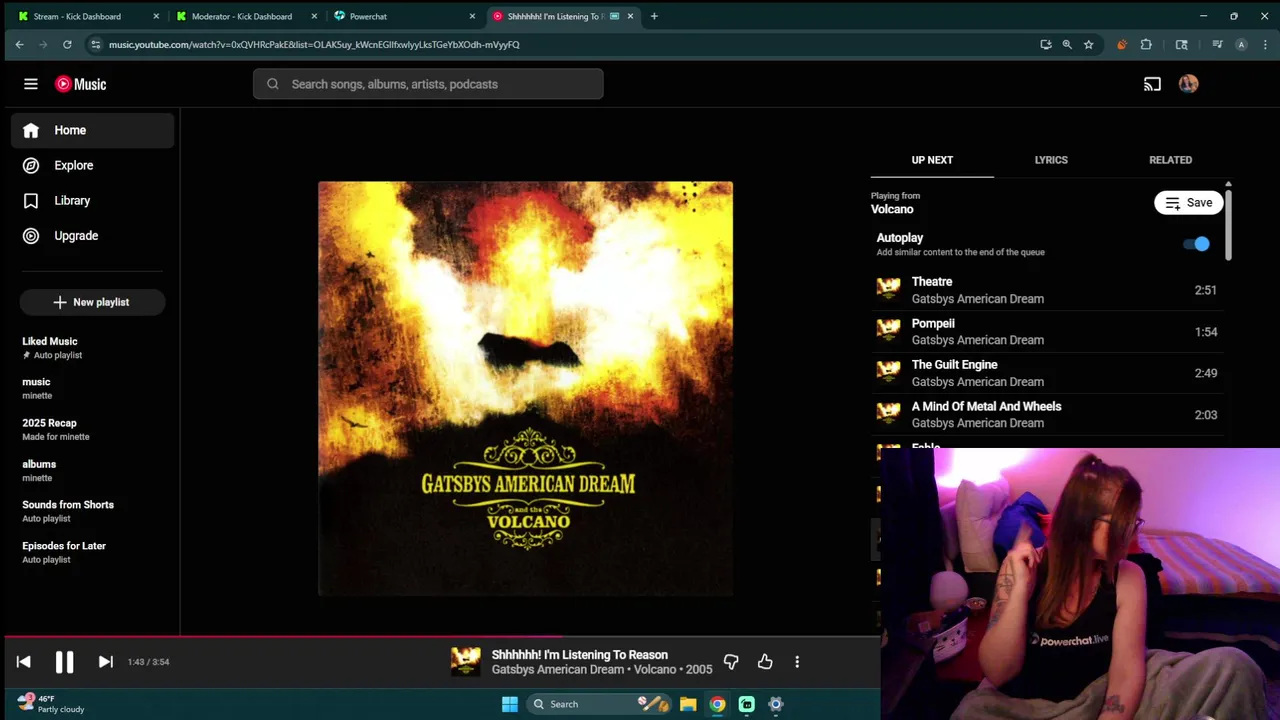Bookmark this page with the star
This screenshot has height=720, width=1280.
[1088, 44]
